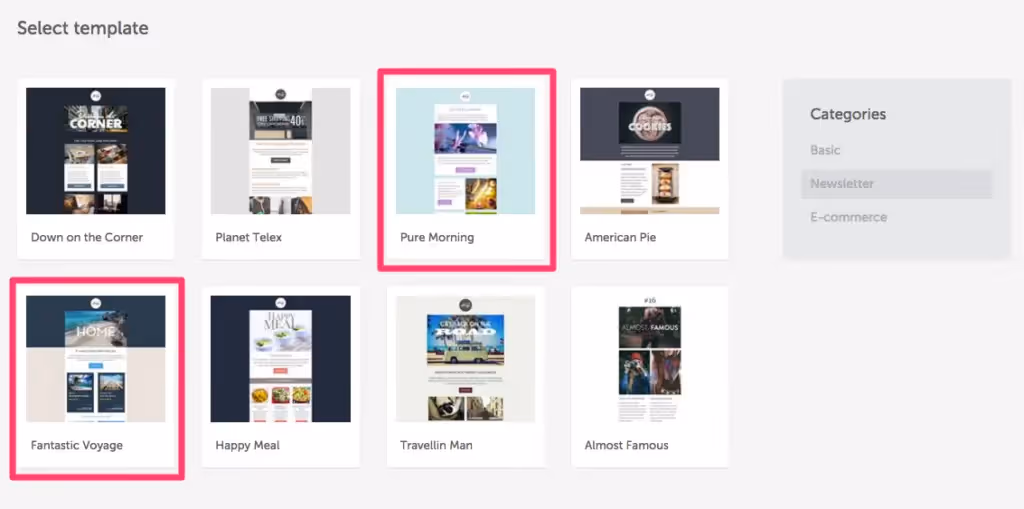Click the "Categories" heading

click(x=848, y=114)
